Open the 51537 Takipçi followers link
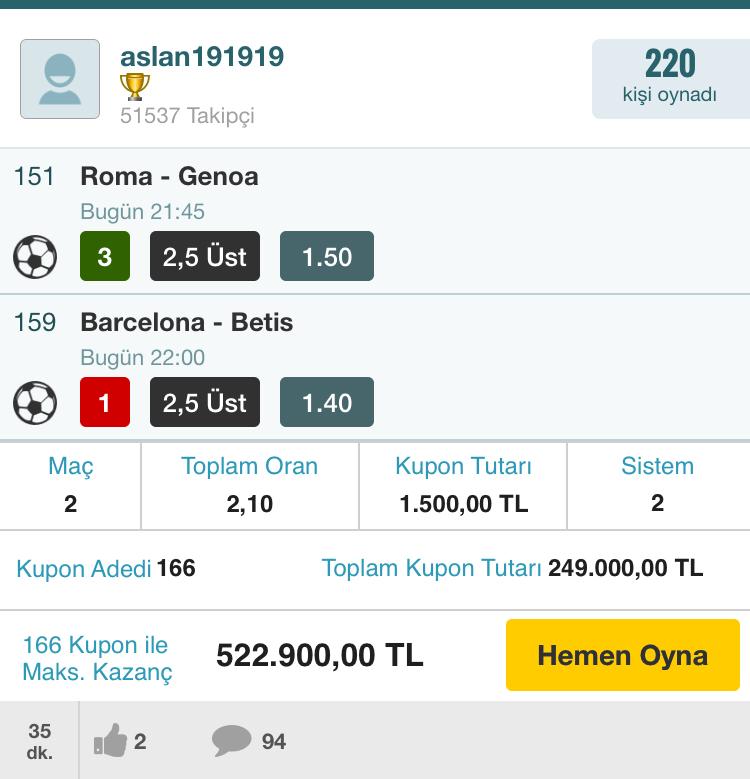 tap(187, 116)
